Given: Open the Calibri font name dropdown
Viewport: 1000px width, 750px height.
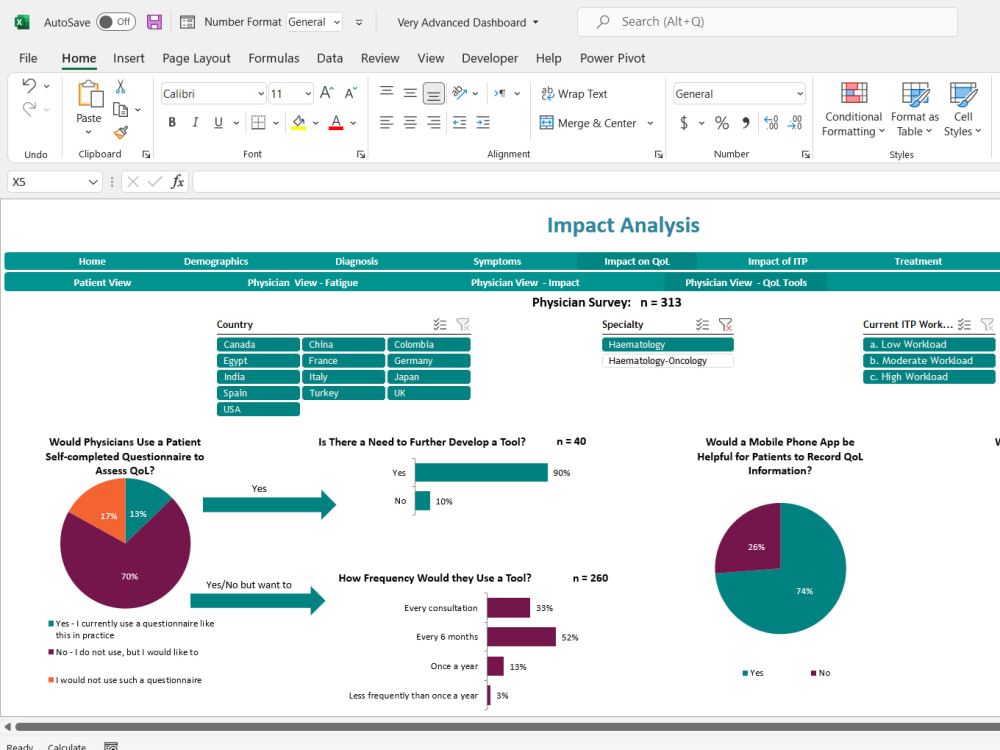Looking at the screenshot, I should point(261,94).
